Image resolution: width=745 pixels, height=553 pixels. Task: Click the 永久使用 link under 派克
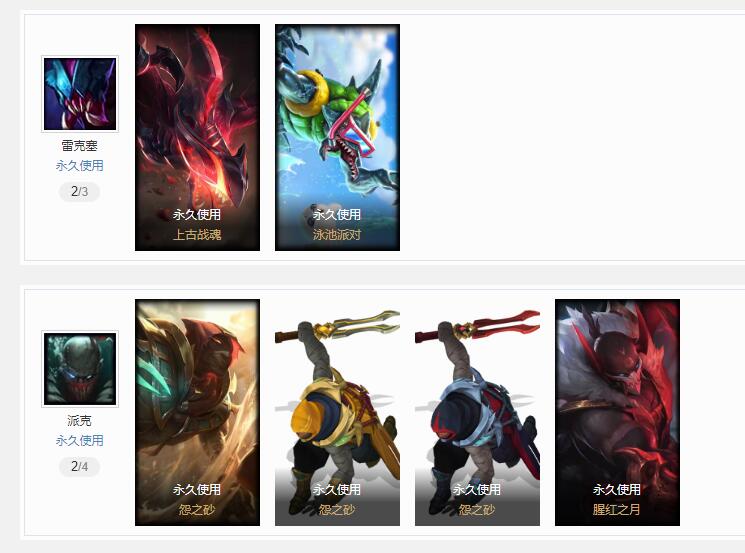click(80, 441)
